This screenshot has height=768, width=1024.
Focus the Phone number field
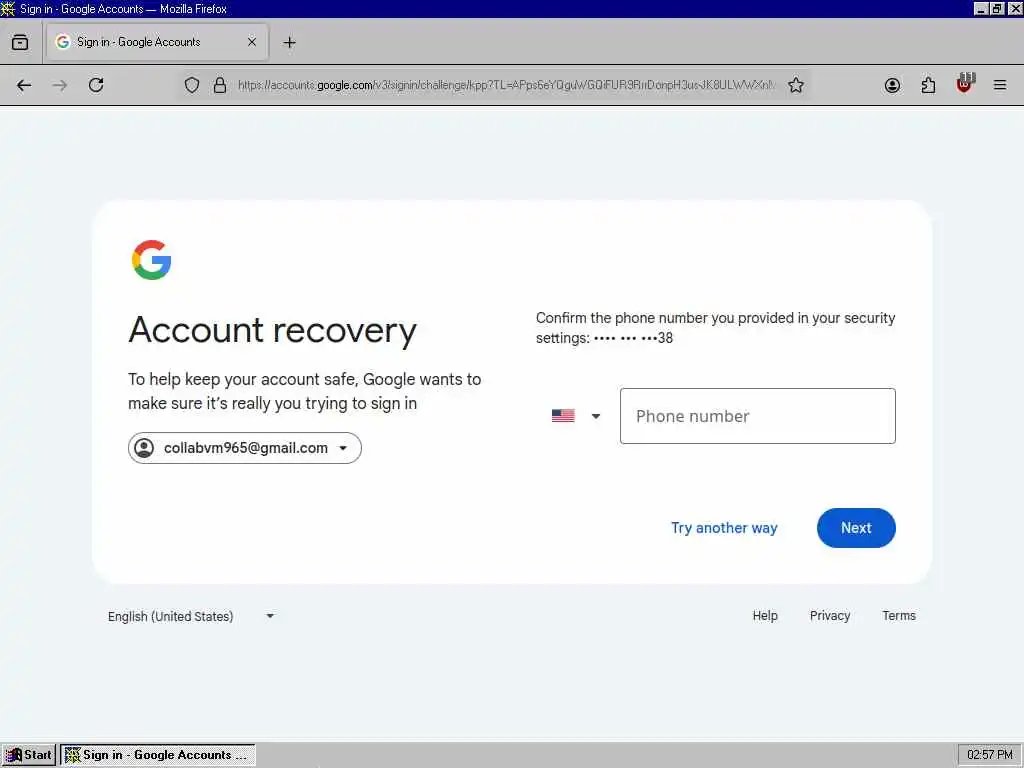click(x=758, y=416)
